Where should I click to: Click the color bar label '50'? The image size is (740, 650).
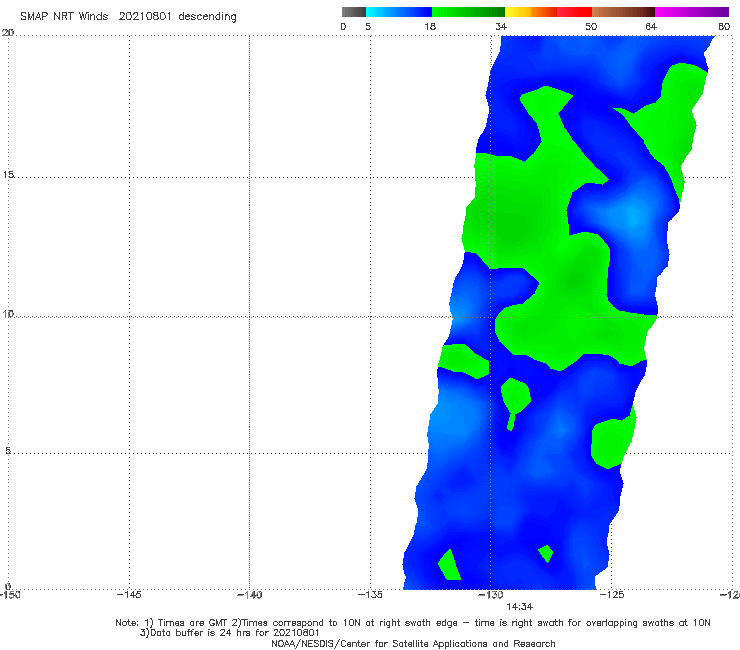(x=591, y=27)
